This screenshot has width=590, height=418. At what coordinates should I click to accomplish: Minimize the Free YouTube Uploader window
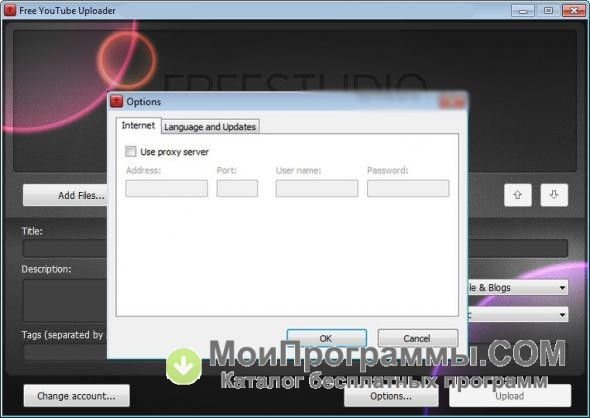523,11
